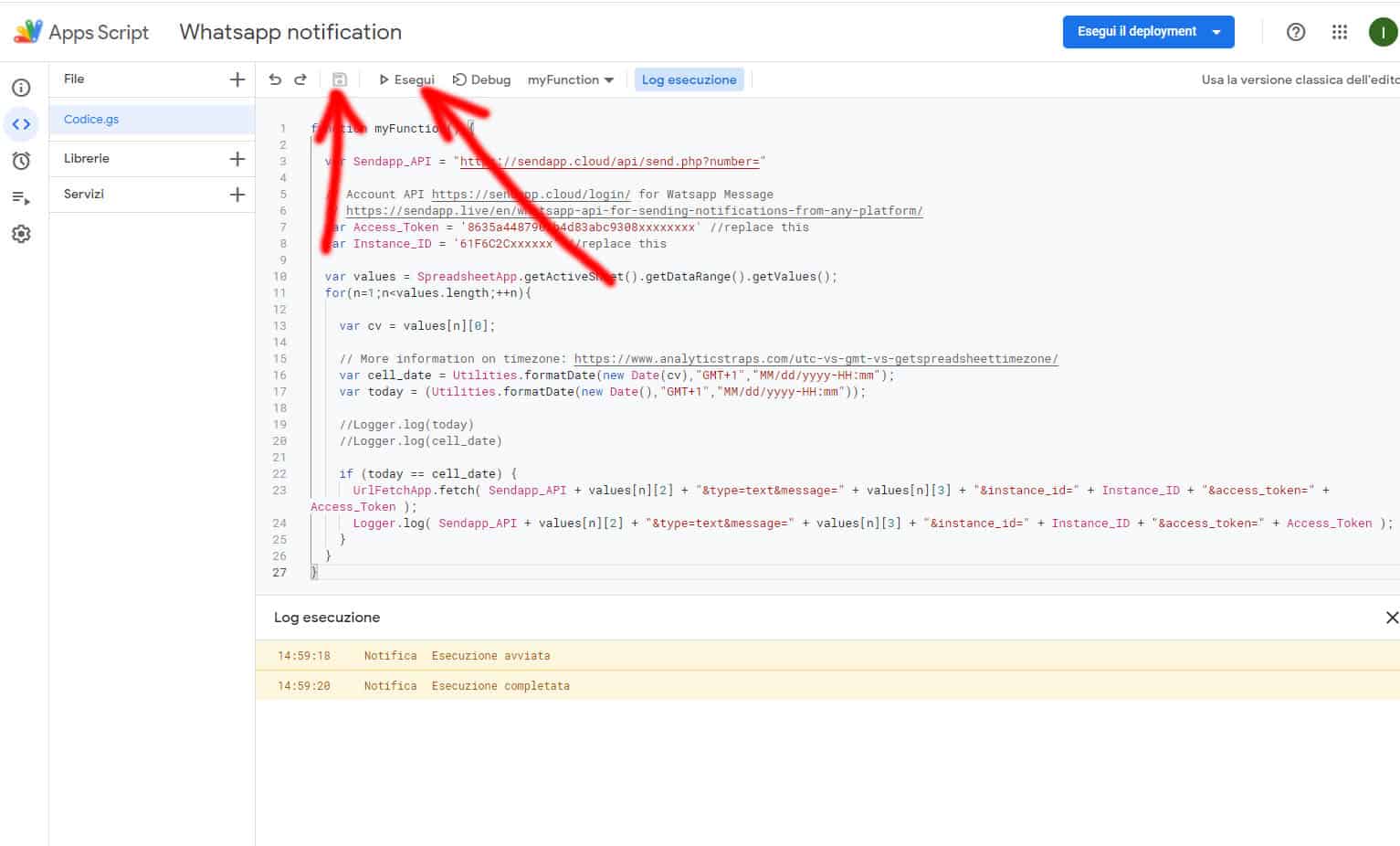Open the Triggers alarm clock icon
The image size is (1400, 846).
tap(21, 161)
